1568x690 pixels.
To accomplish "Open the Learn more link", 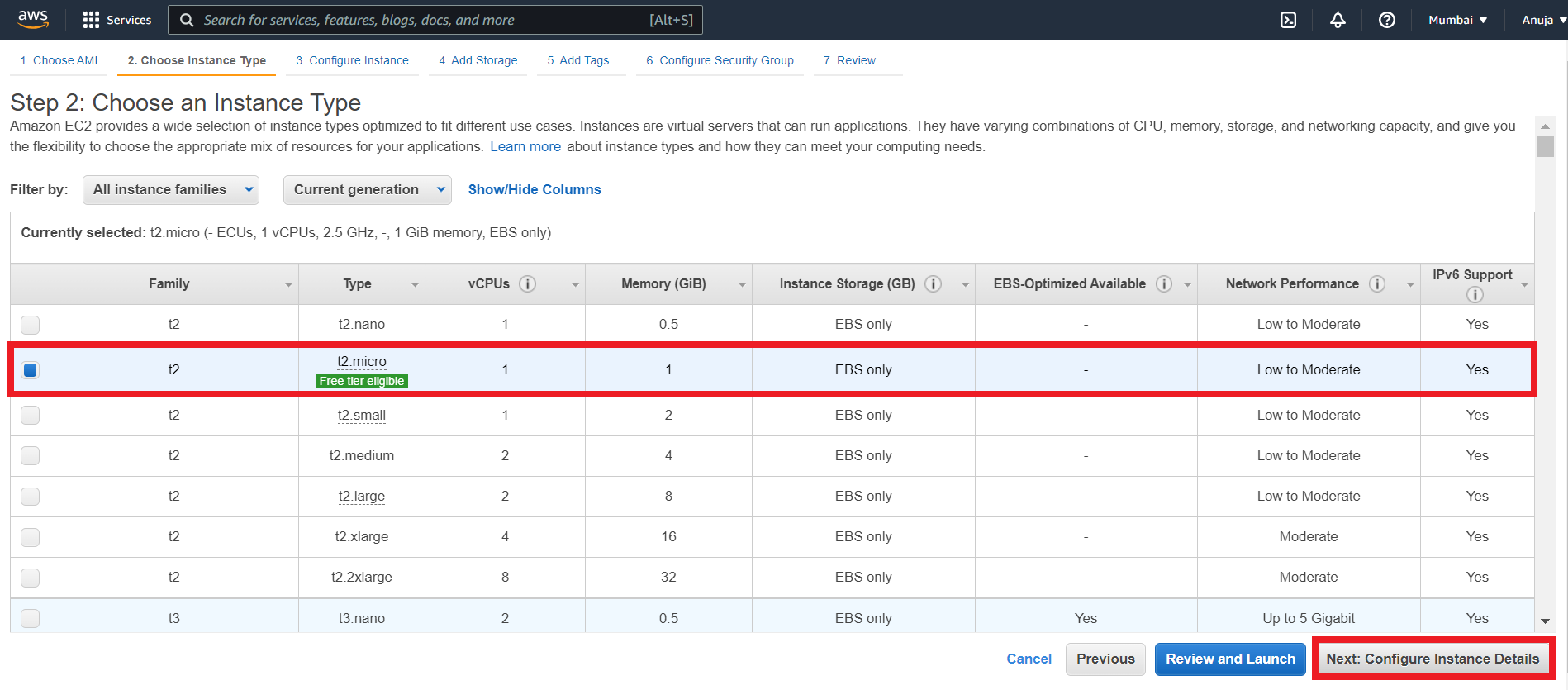I will click(x=525, y=146).
